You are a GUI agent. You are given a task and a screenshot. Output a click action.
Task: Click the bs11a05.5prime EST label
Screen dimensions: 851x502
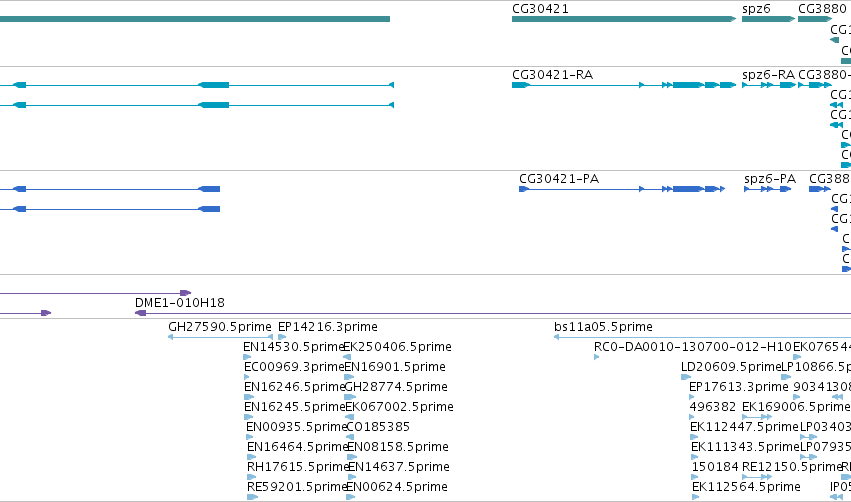tap(603, 327)
